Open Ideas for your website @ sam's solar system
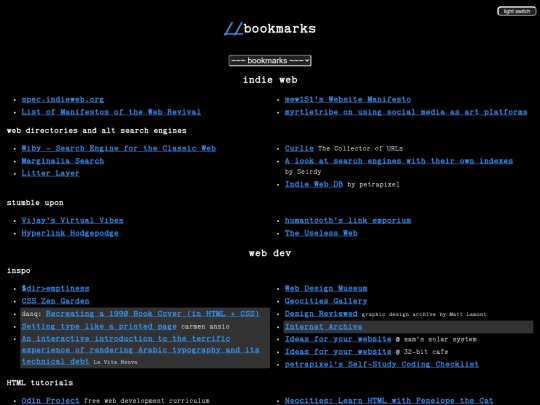This screenshot has height=405, width=540. [338, 339]
